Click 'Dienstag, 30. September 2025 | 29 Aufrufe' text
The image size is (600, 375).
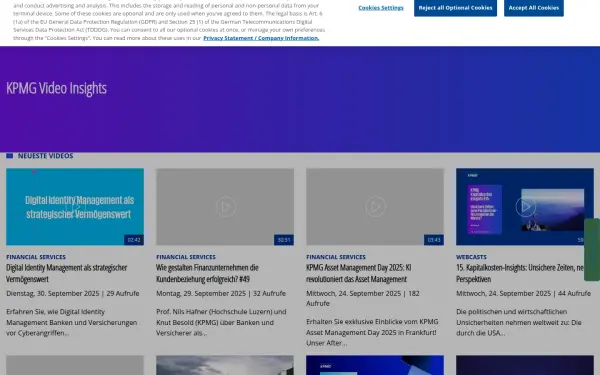click(x=73, y=293)
